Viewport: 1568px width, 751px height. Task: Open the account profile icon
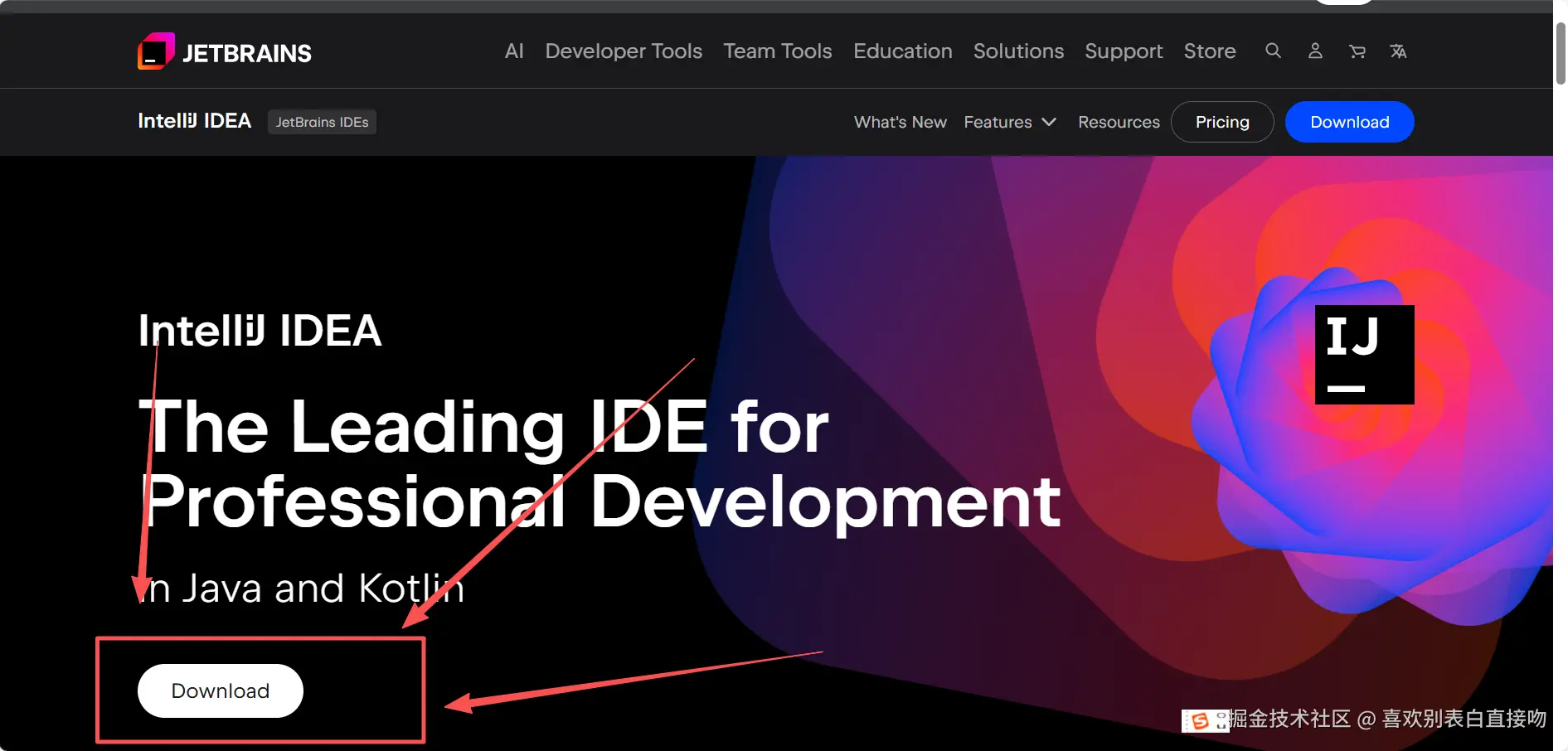click(1315, 51)
